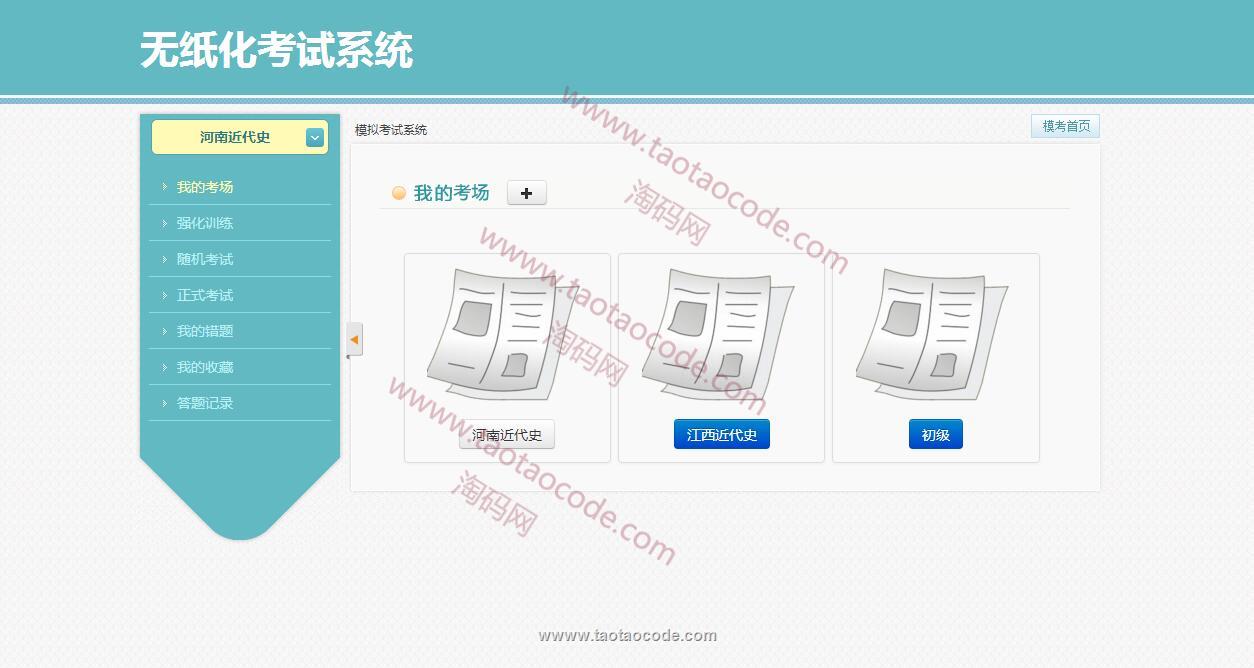Open the 河南近代史 subject dropdown arrow
The height and width of the screenshot is (668, 1254).
(315, 138)
